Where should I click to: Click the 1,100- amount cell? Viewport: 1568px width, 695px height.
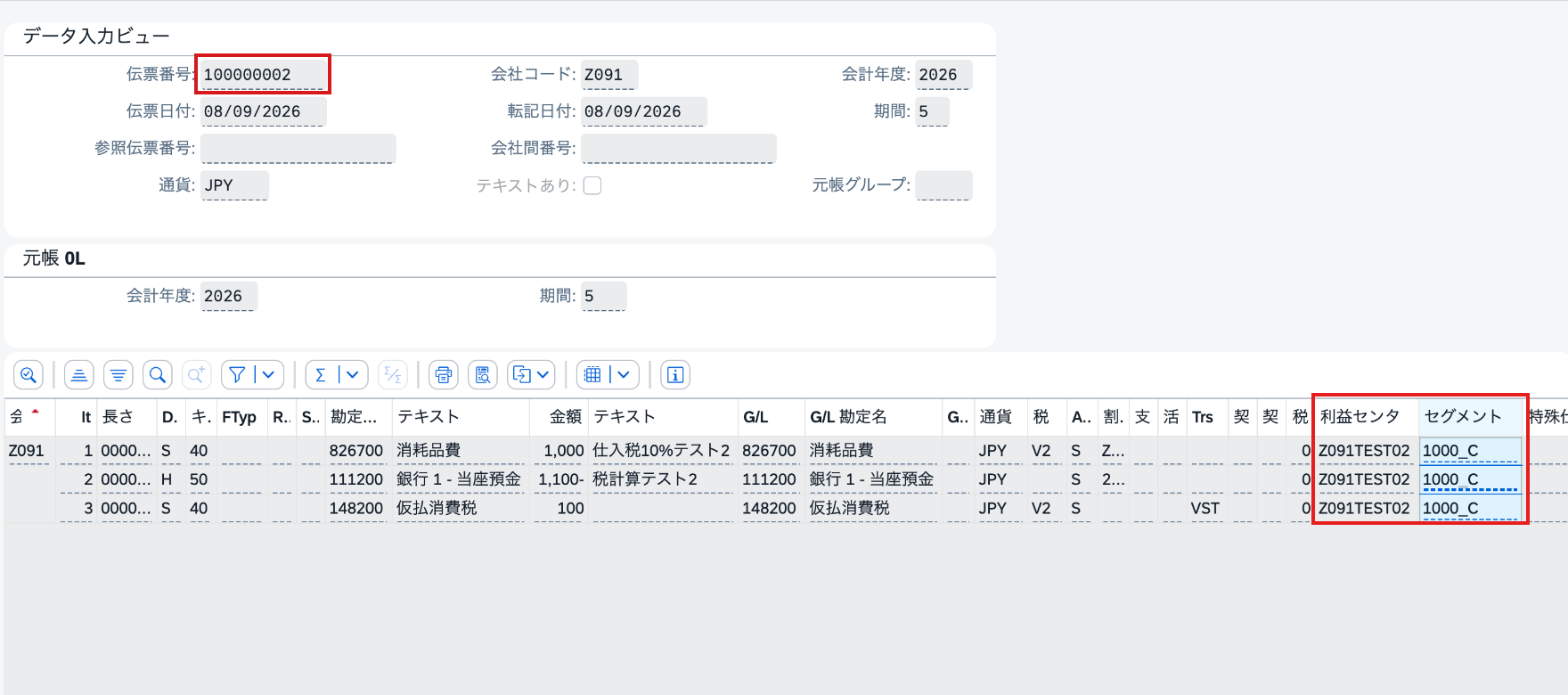pos(560,479)
